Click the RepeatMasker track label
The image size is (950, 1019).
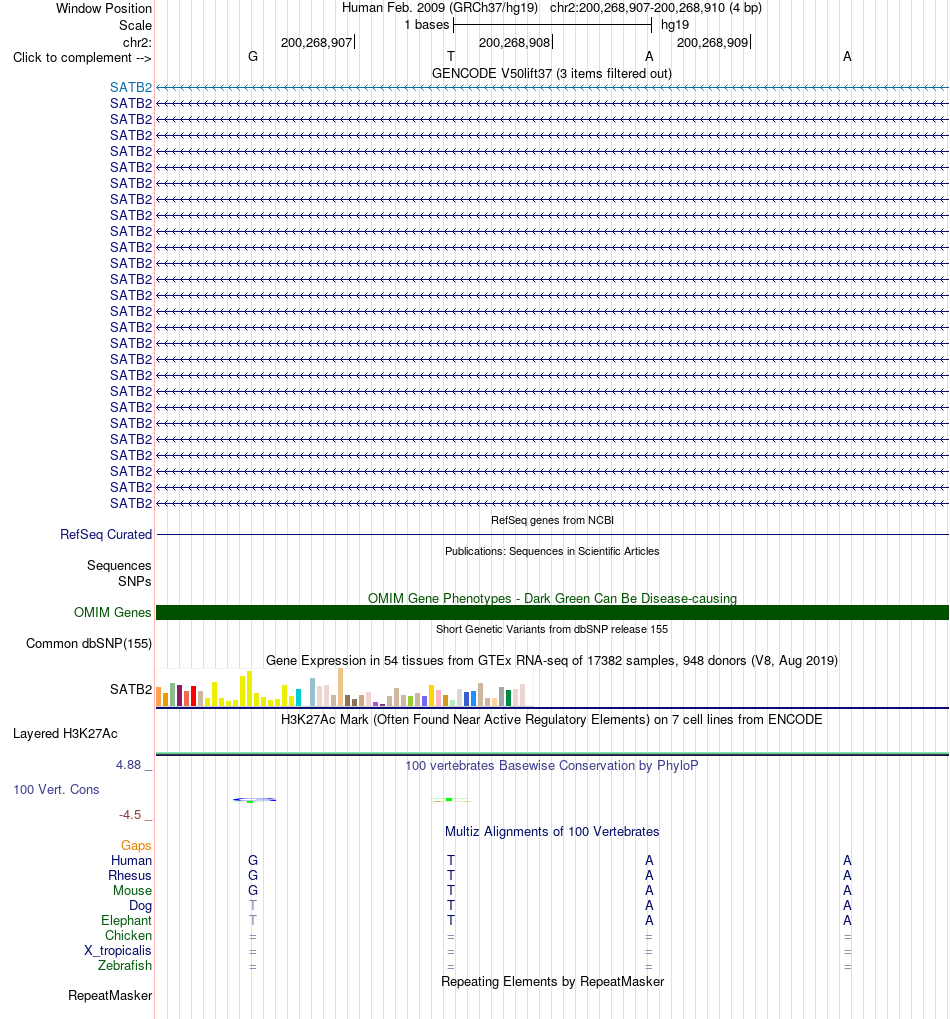pyautogui.click(x=110, y=996)
